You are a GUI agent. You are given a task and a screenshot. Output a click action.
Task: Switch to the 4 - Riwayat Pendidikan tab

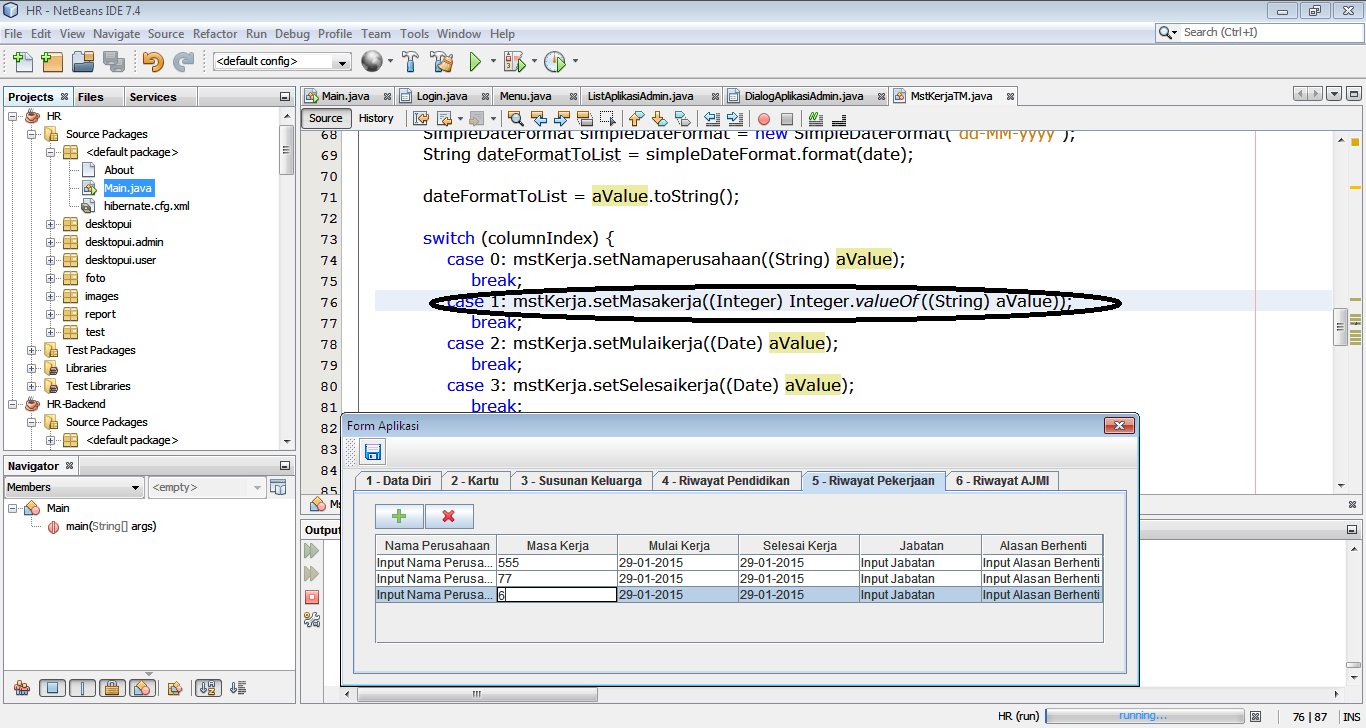pos(727,480)
